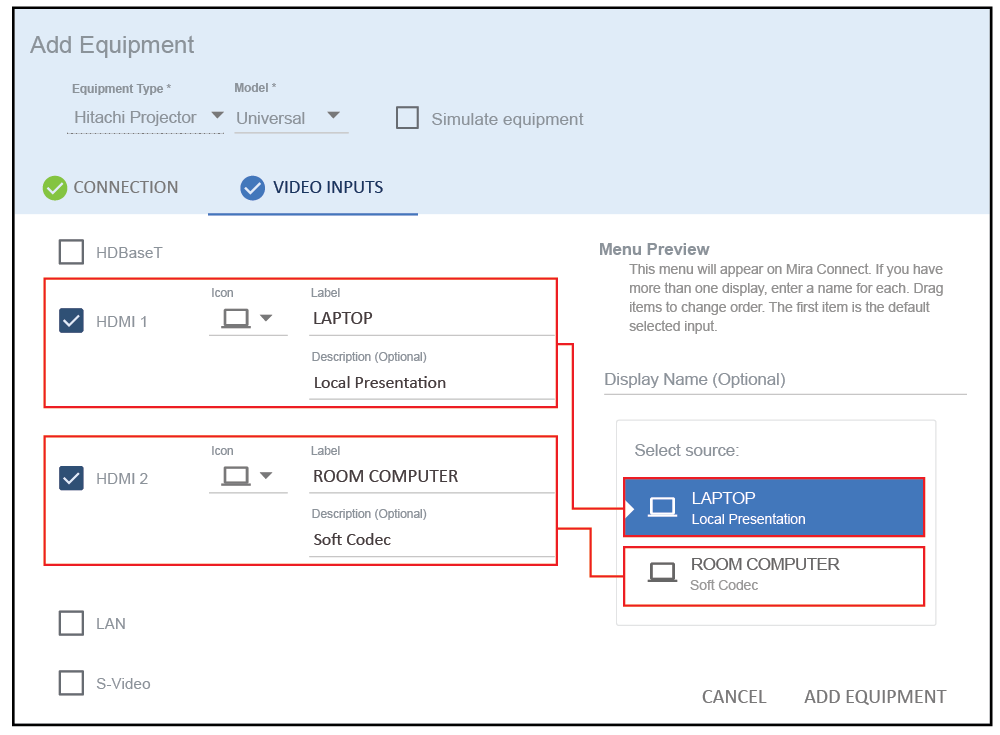The width and height of the screenshot is (1000, 735).
Task: Click the Display Name input field
Action: click(785, 380)
